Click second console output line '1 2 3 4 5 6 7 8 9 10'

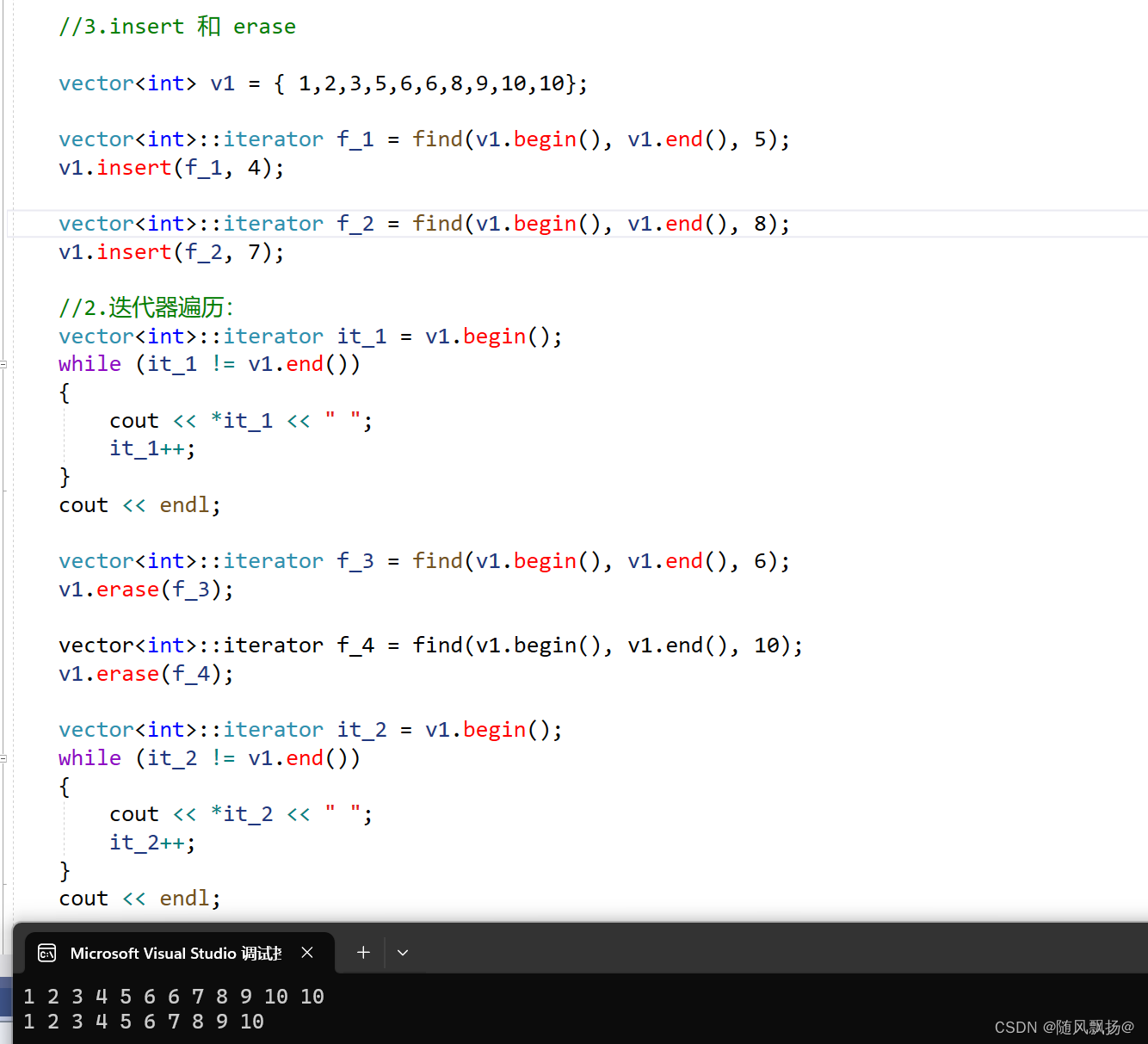[x=144, y=1022]
